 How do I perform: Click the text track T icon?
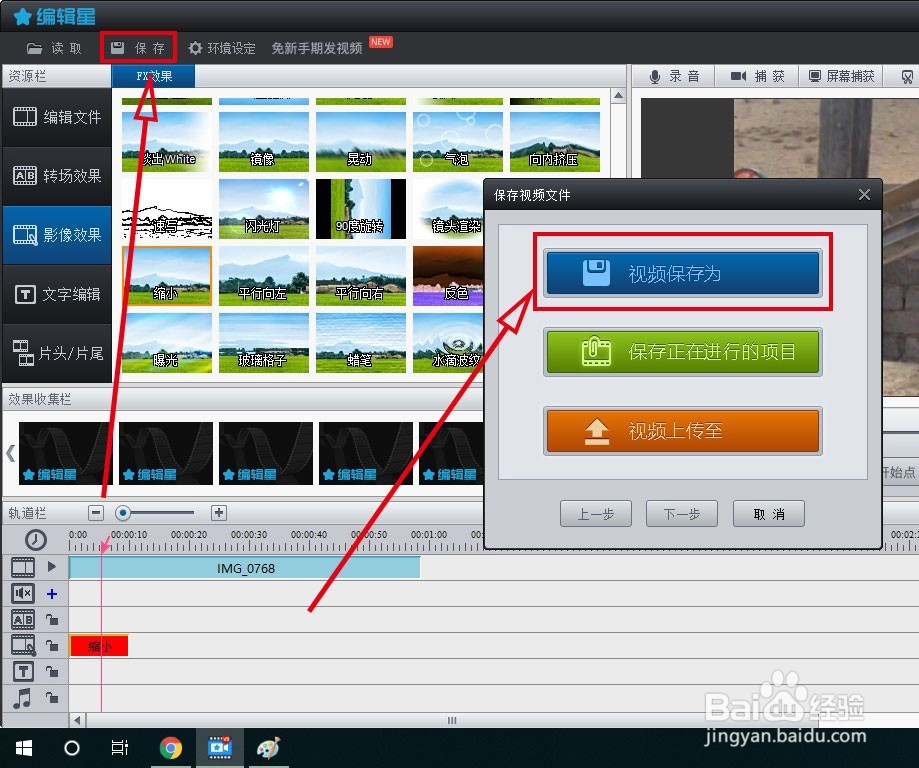(23, 671)
